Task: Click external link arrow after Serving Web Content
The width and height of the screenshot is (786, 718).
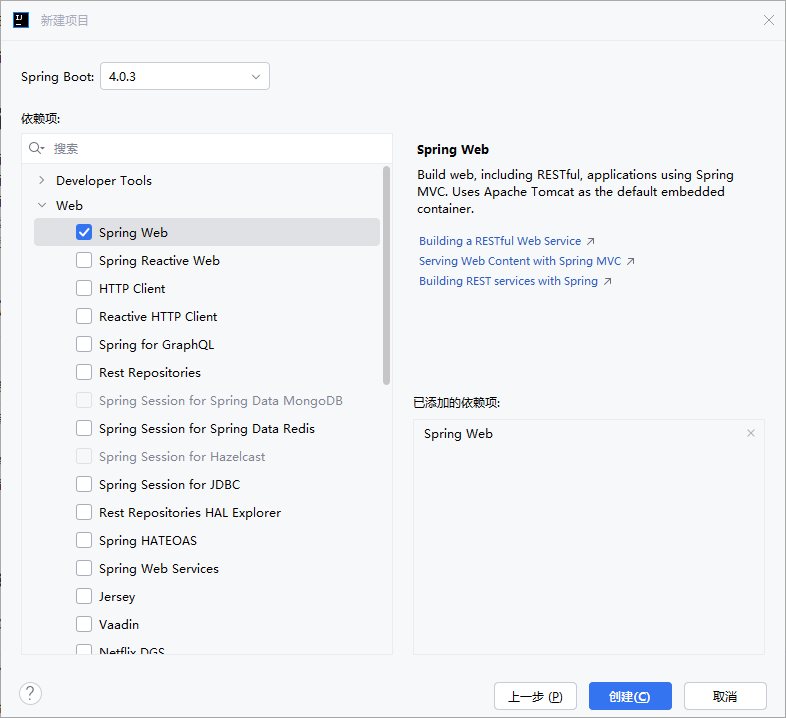Action: pos(631,261)
